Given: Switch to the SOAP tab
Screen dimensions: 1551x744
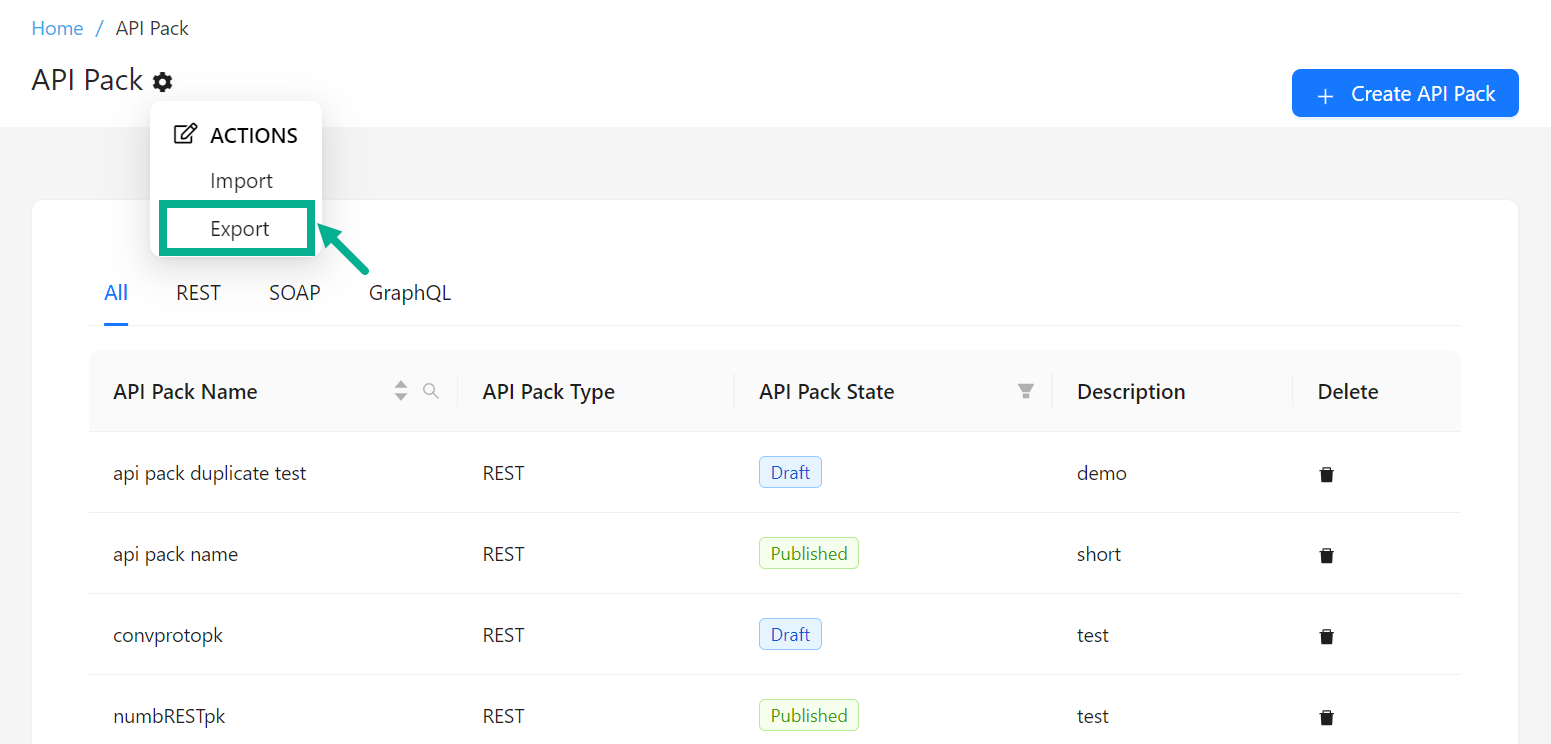Looking at the screenshot, I should click(x=294, y=293).
